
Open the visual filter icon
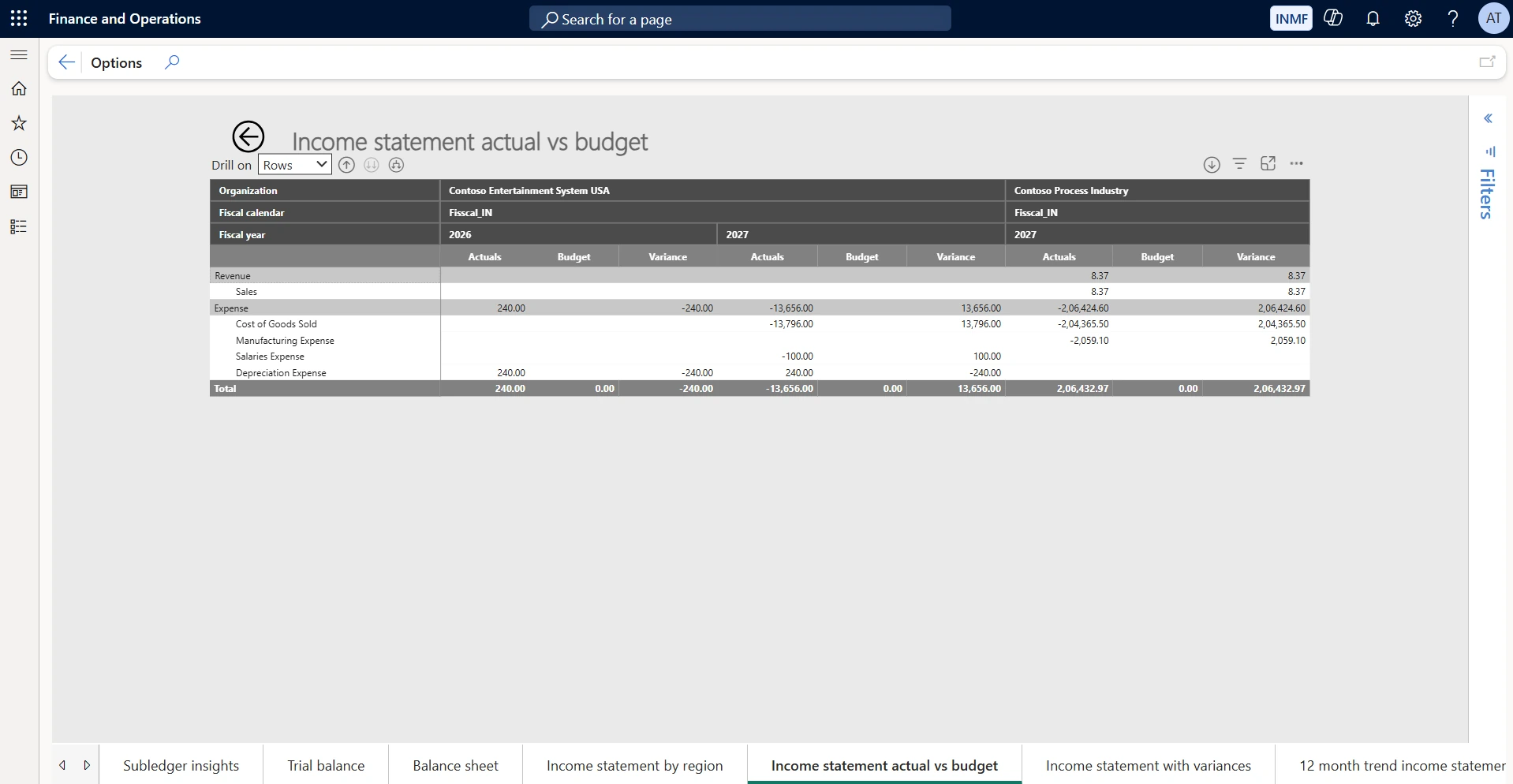click(x=1240, y=164)
